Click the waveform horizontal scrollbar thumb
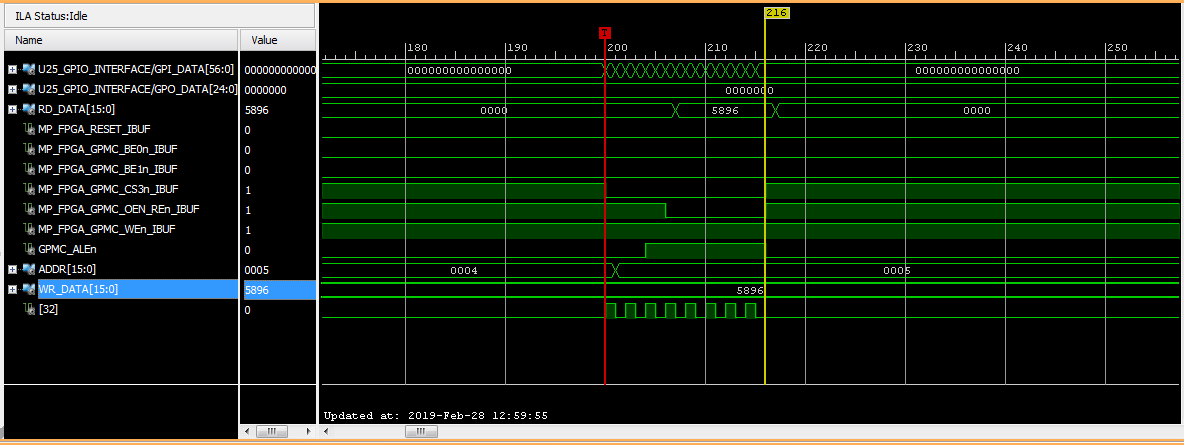Screen dimensions: 1184x445 coord(421,431)
